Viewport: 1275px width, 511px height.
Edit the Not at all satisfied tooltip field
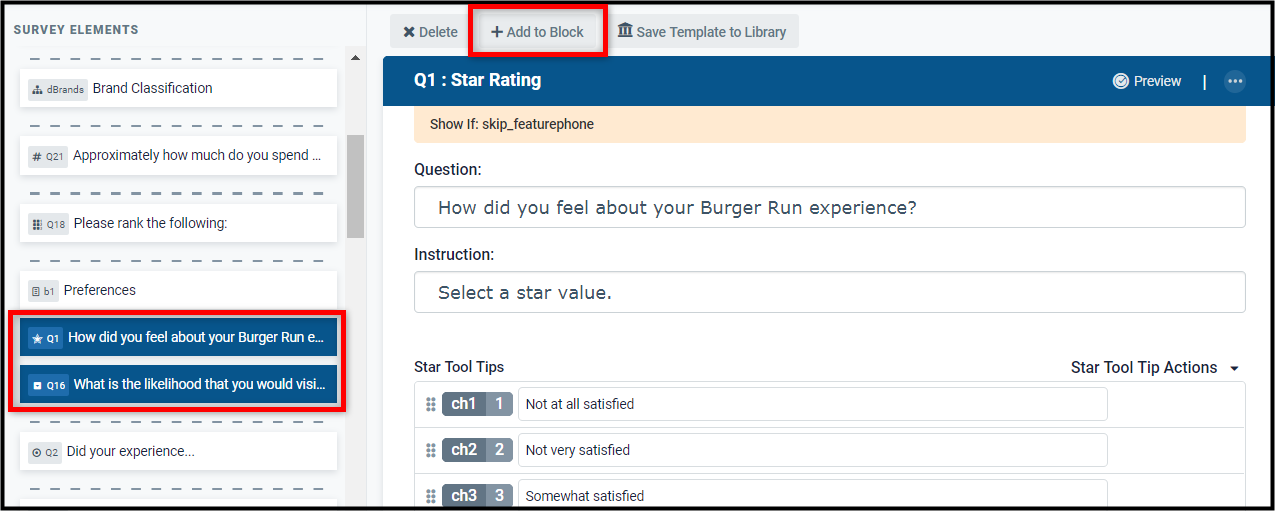(812, 404)
